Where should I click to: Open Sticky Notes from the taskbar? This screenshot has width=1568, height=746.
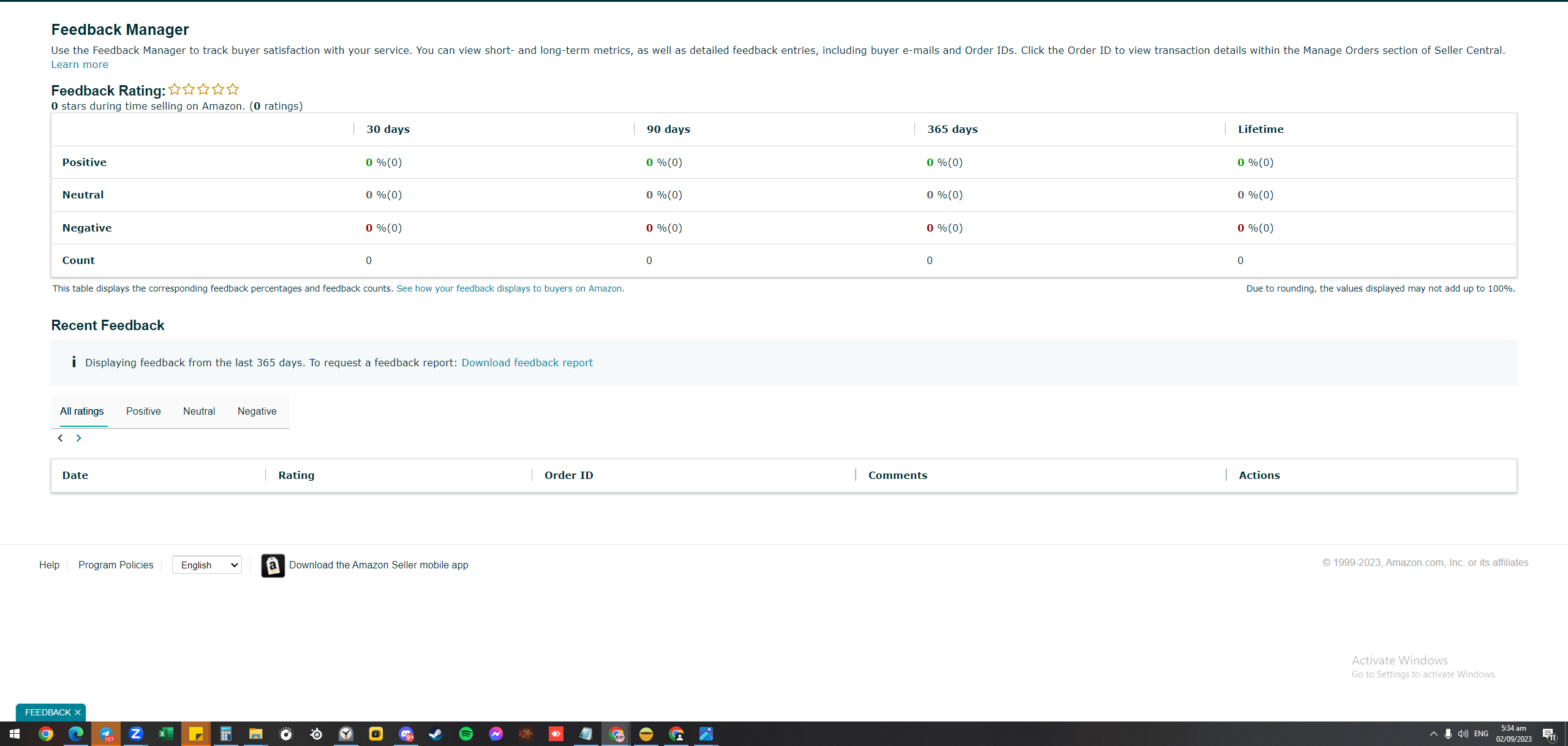[196, 734]
